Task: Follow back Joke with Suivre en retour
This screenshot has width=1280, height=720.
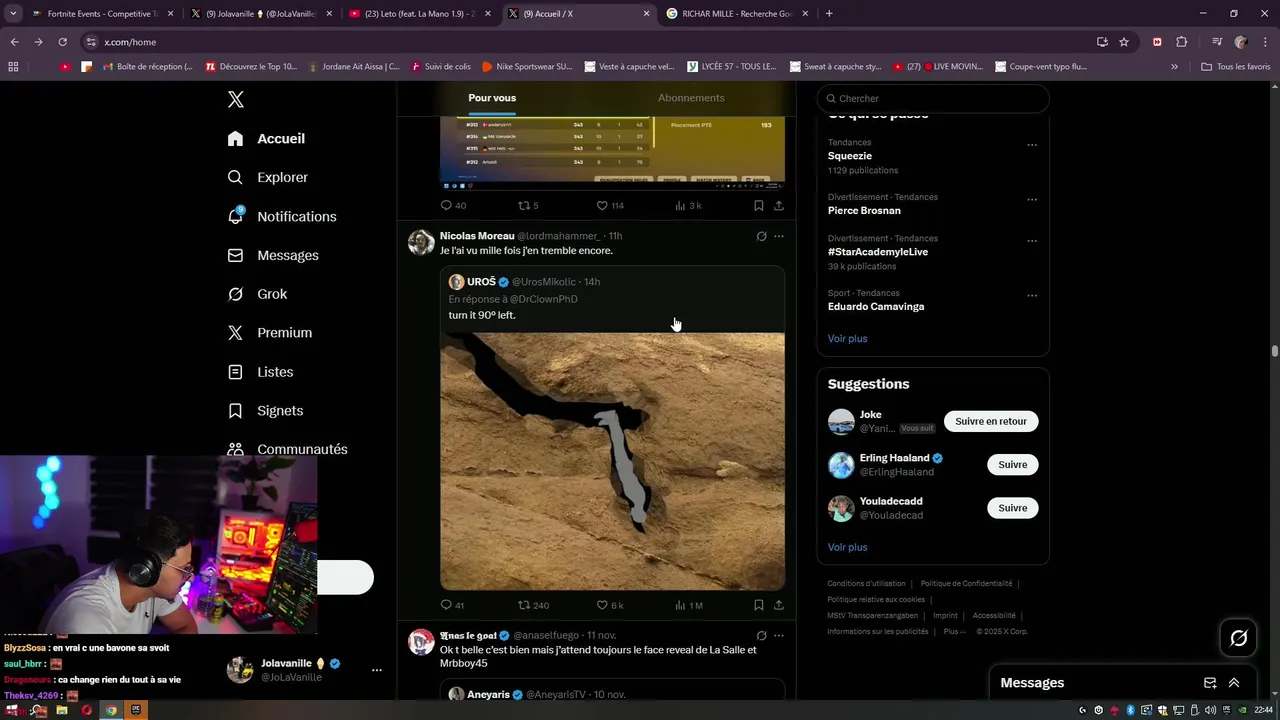Action: [x=991, y=421]
